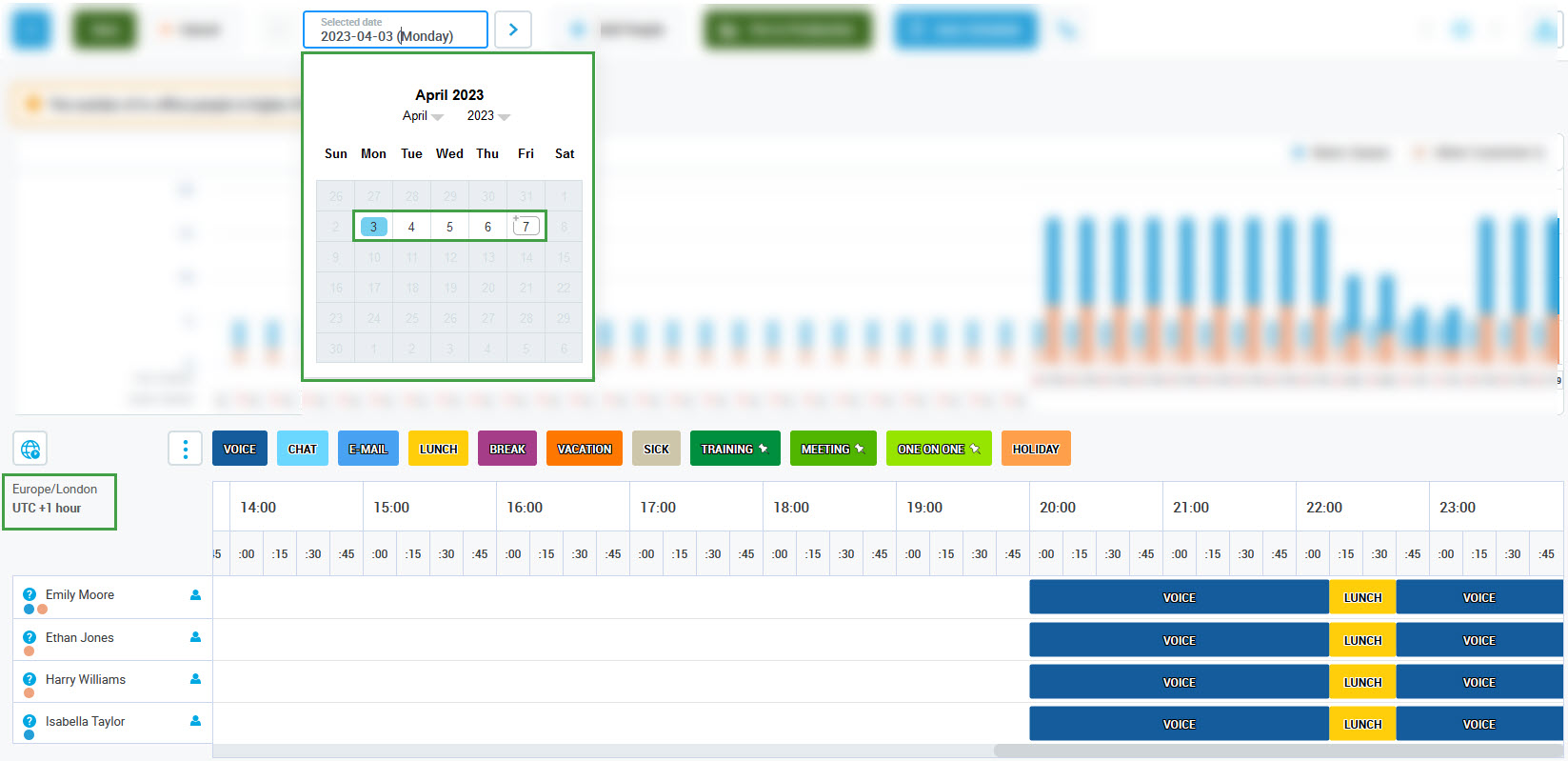Click the horizontal schedule scrollbar

1276,751
